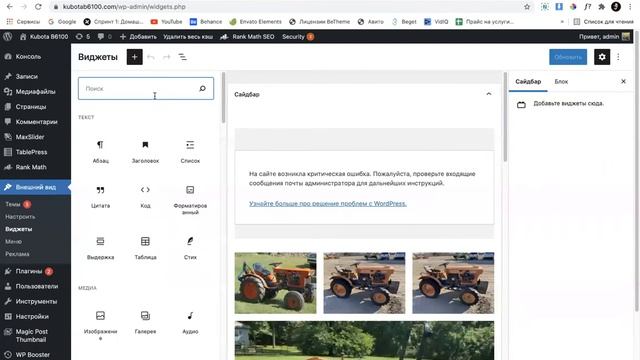Screen dimensions: 640x360
Task: Open Инструменты in admin menu
Action: click(36, 301)
